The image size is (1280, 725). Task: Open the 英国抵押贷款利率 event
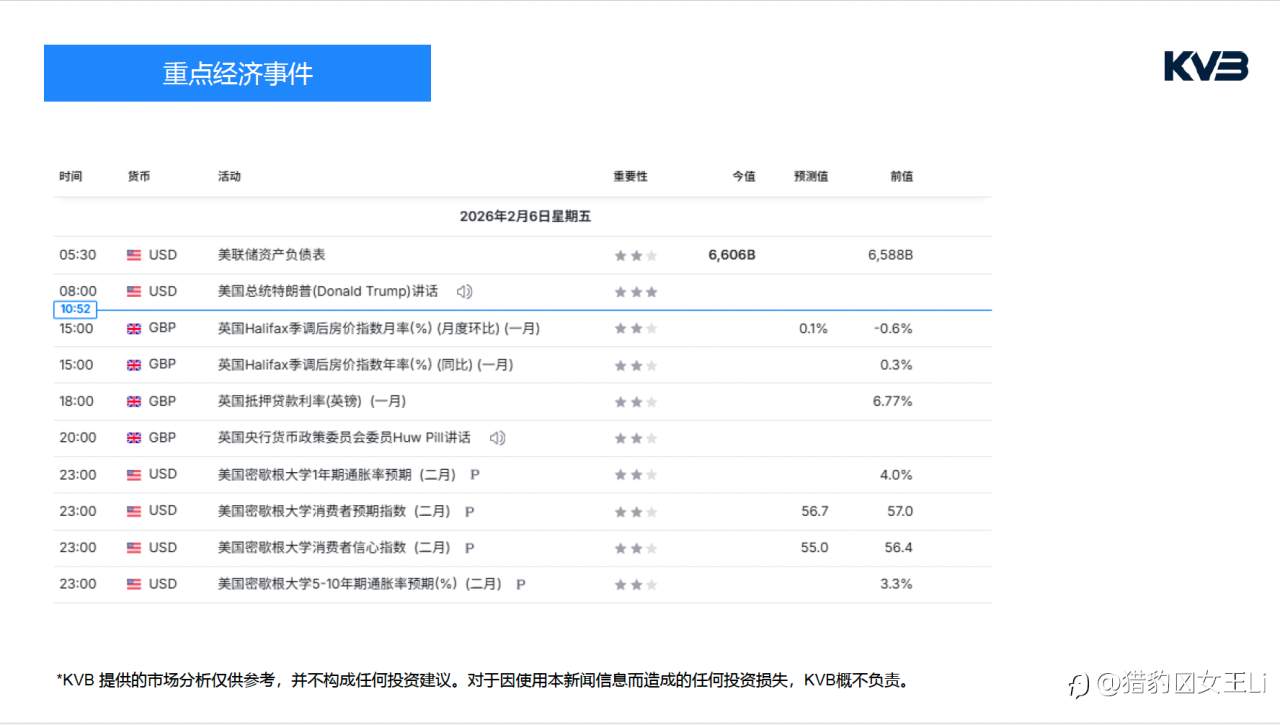[311, 401]
